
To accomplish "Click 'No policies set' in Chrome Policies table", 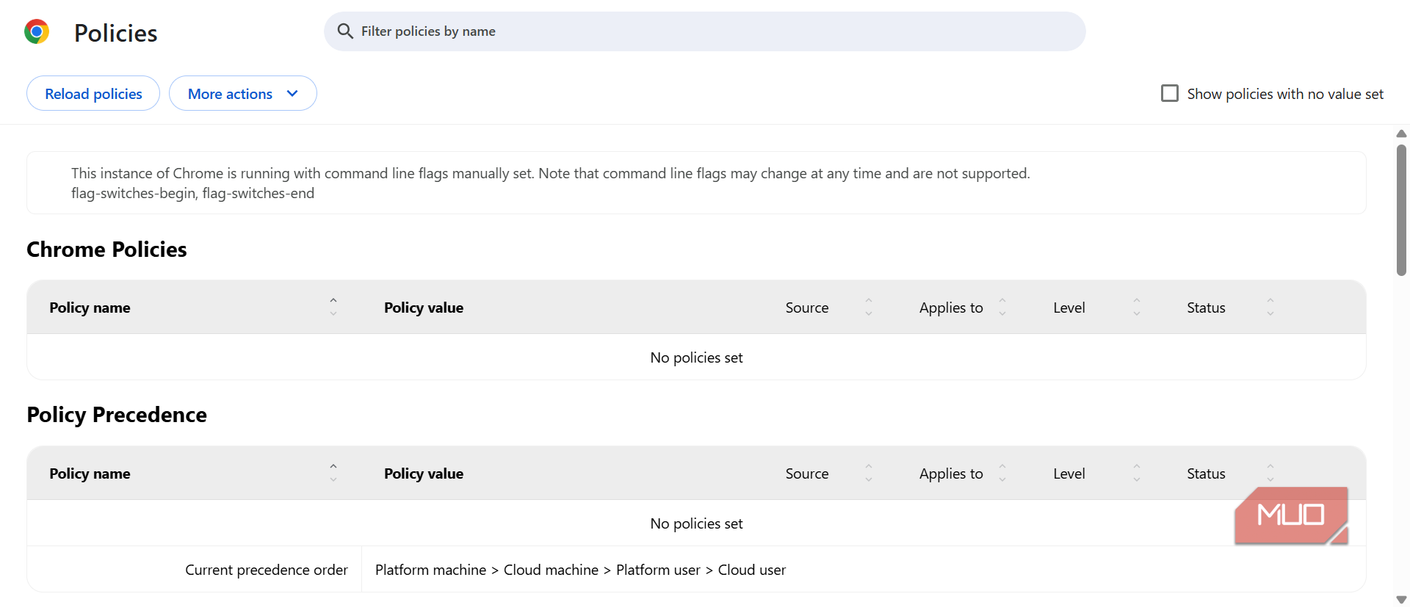I will [697, 357].
